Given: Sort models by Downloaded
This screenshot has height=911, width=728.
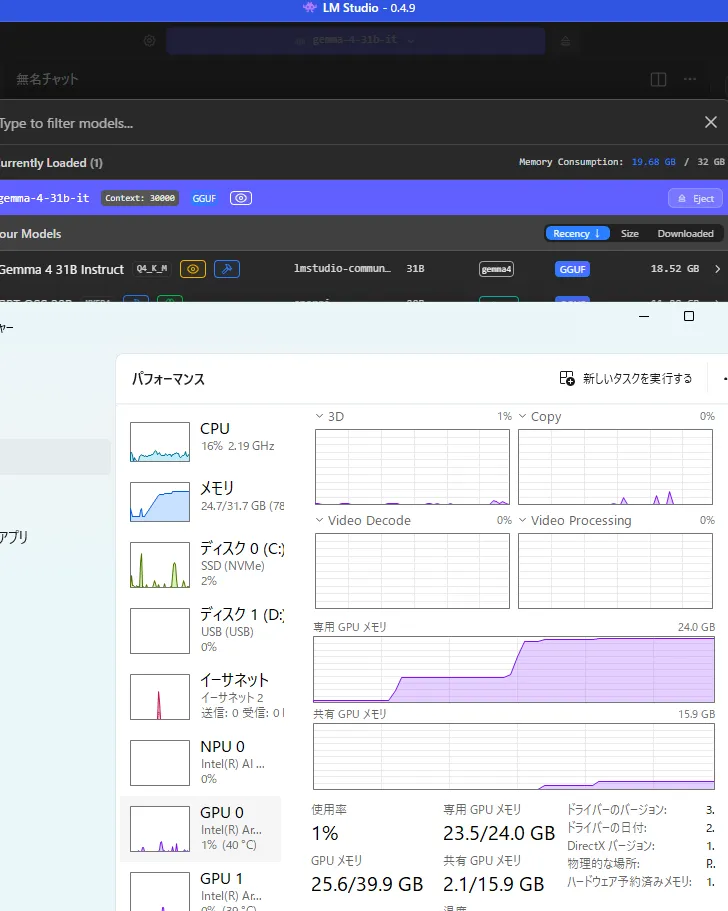Looking at the screenshot, I should (x=685, y=233).
